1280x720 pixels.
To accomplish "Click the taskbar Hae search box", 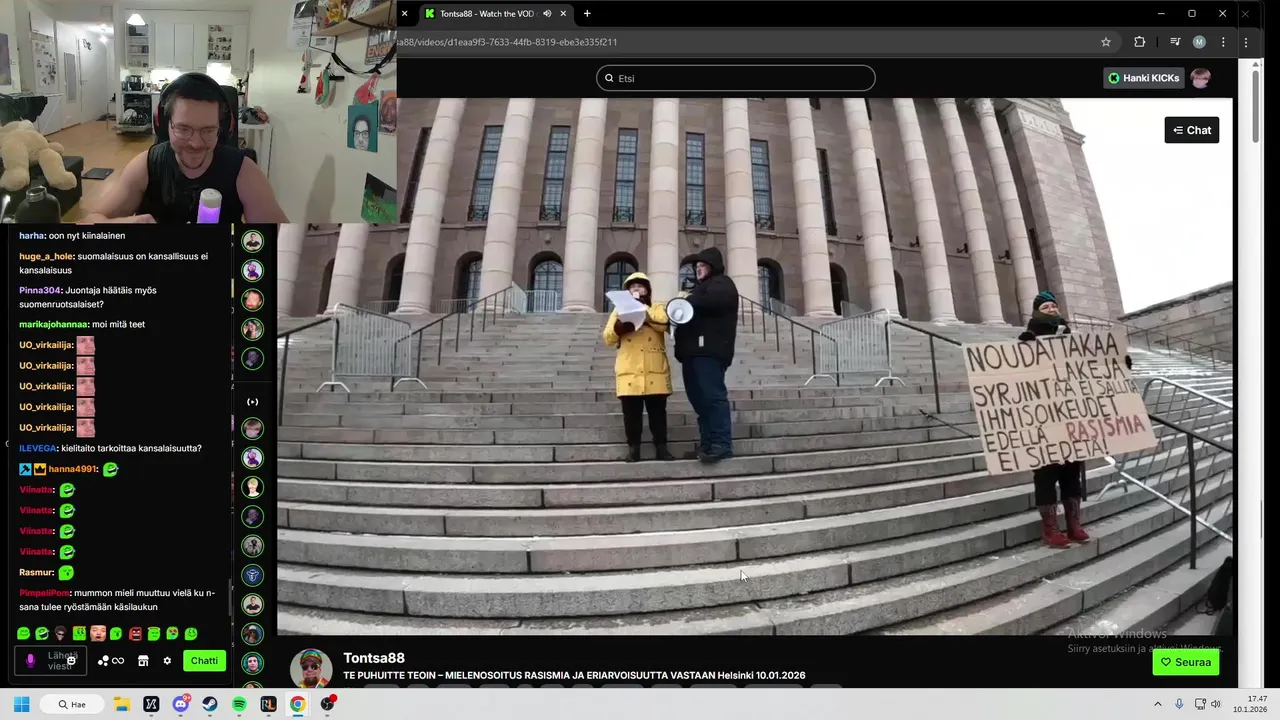I will pos(73,704).
